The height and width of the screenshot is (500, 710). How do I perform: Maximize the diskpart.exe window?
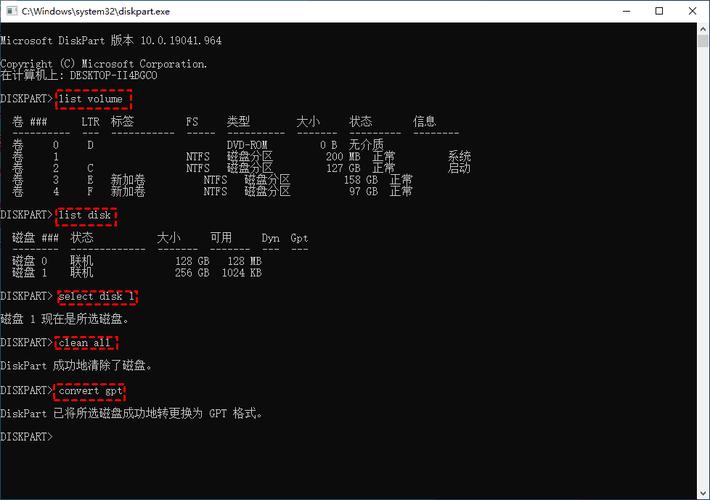659,11
